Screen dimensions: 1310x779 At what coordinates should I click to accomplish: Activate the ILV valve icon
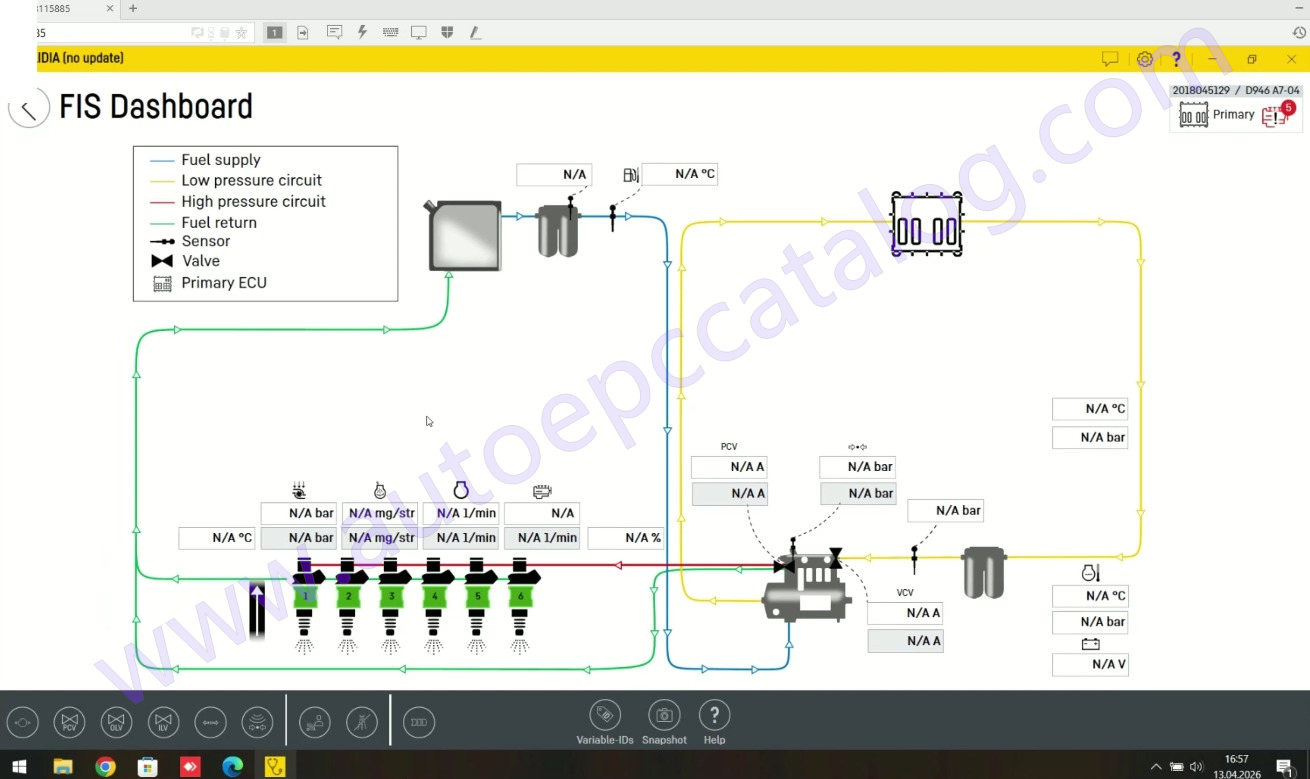163,721
